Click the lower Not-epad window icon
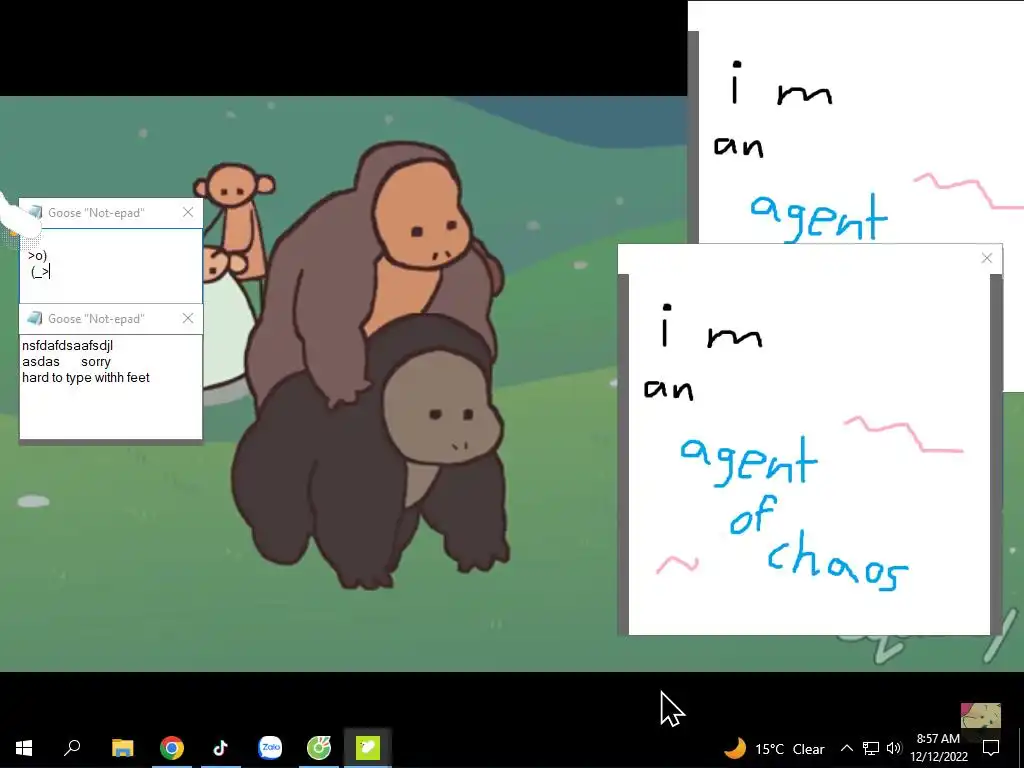This screenshot has height=768, width=1024. 35,318
